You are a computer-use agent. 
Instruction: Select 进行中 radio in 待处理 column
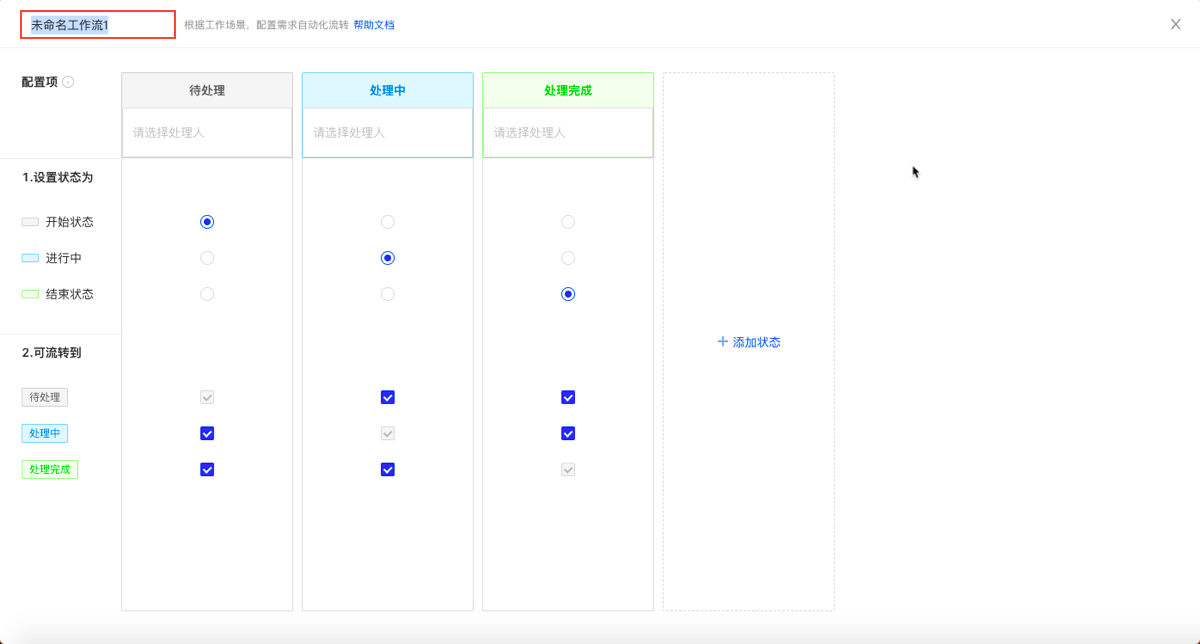point(207,258)
